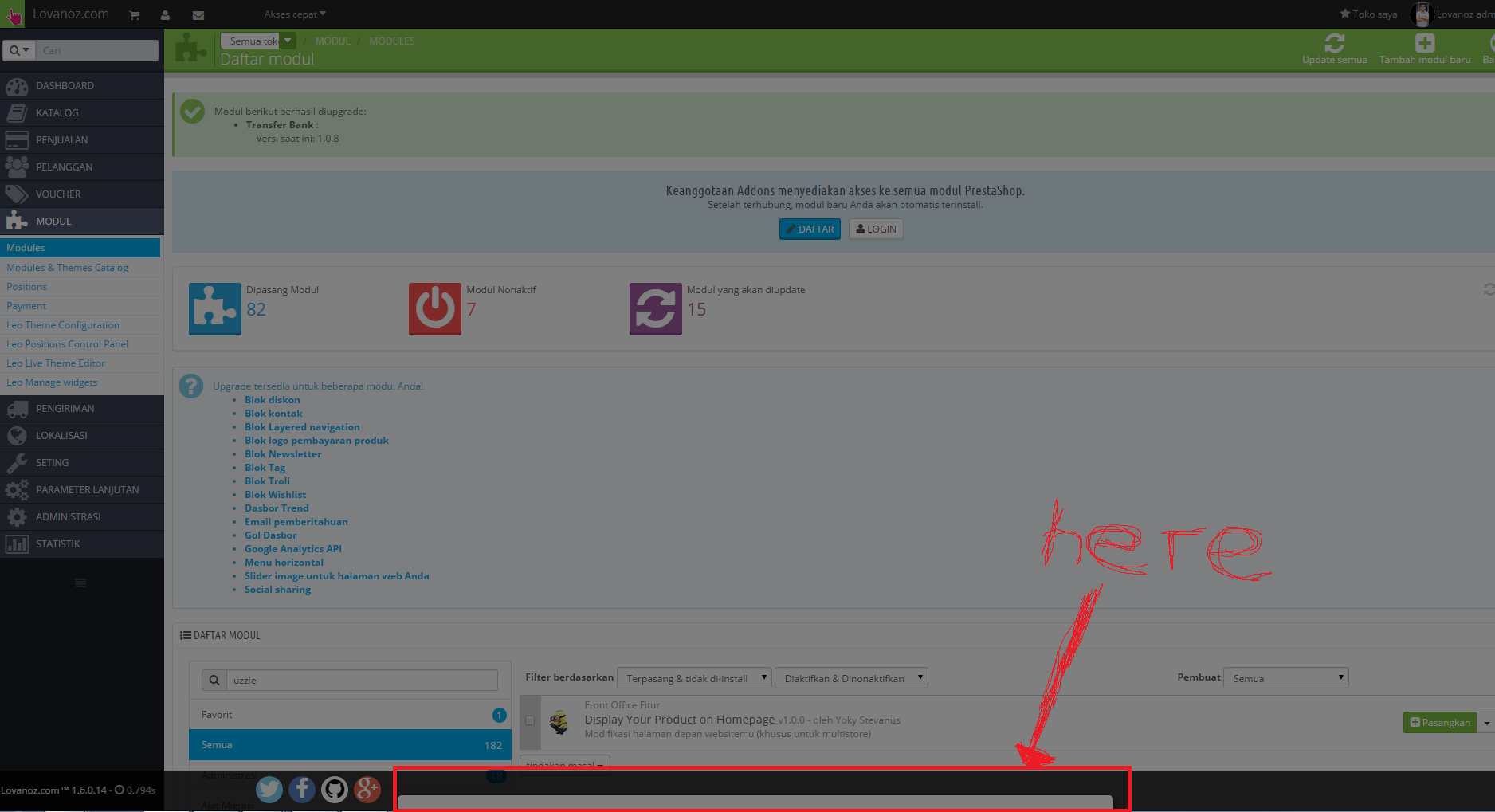
Task: Expand the Semua toko shop selector
Action: (x=258, y=41)
